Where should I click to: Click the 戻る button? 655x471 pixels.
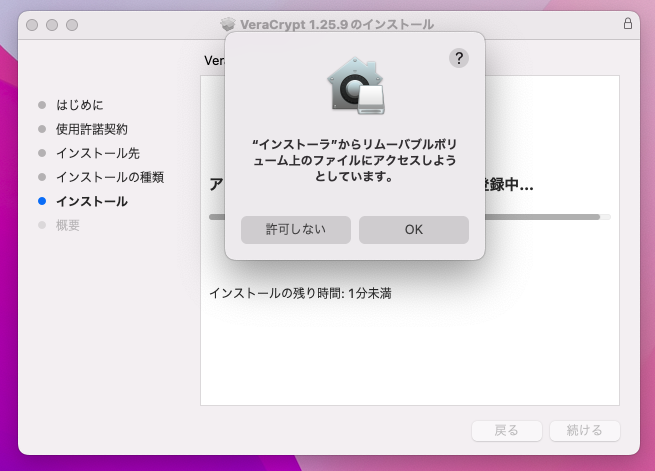point(507,431)
